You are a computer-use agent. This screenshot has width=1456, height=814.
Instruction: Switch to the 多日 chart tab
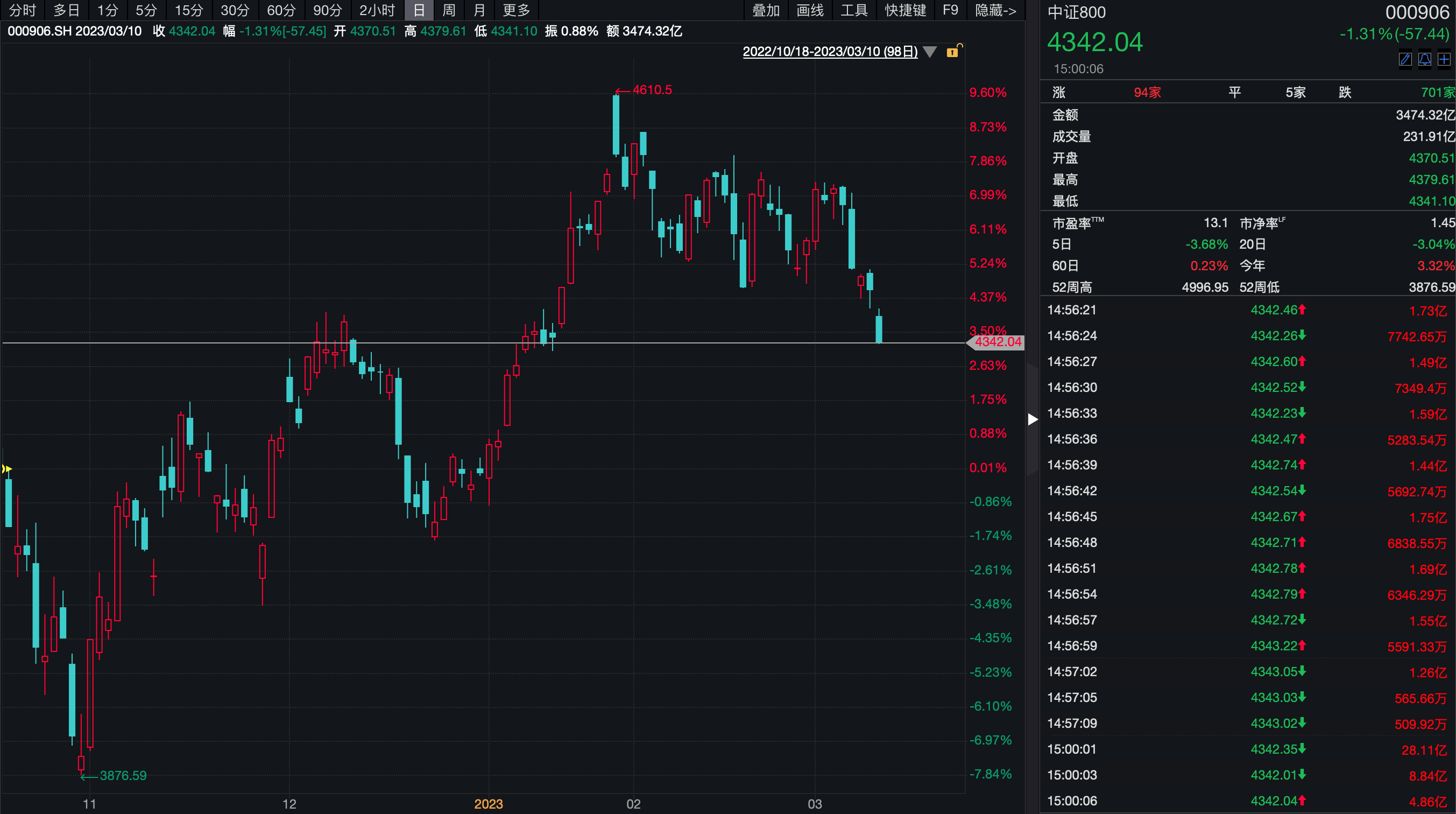[x=66, y=10]
